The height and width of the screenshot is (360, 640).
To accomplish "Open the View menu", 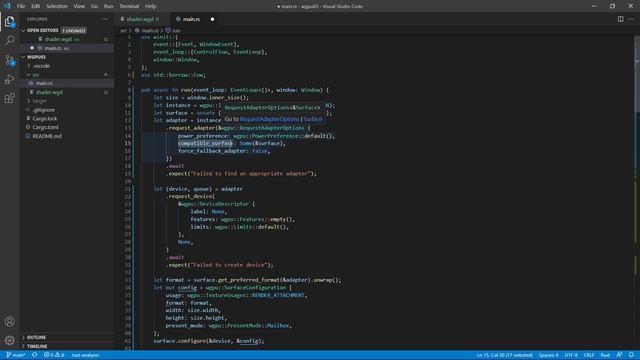I will pos(79,6).
